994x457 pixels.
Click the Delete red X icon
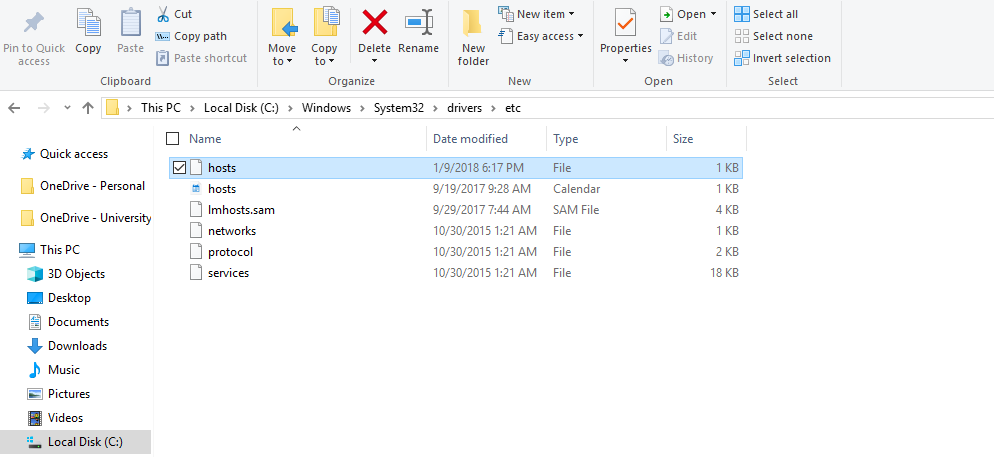pos(375,22)
